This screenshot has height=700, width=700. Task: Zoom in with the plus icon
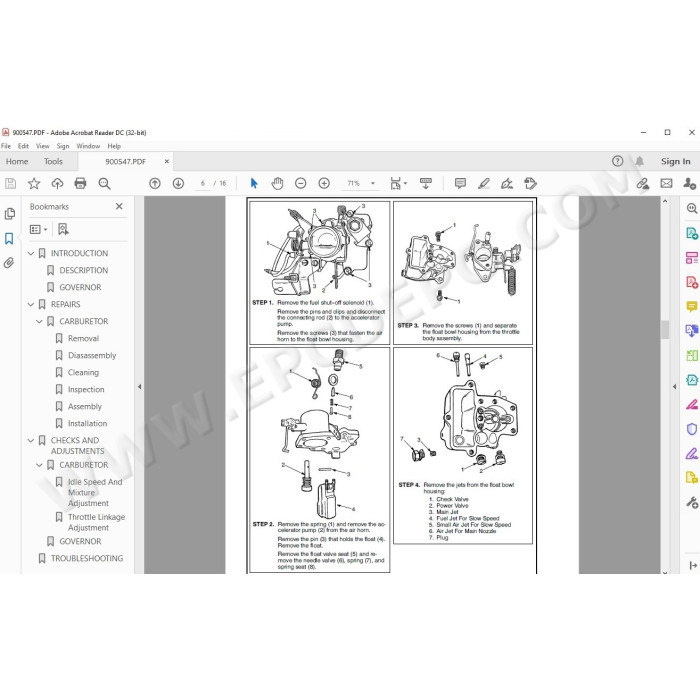(324, 183)
